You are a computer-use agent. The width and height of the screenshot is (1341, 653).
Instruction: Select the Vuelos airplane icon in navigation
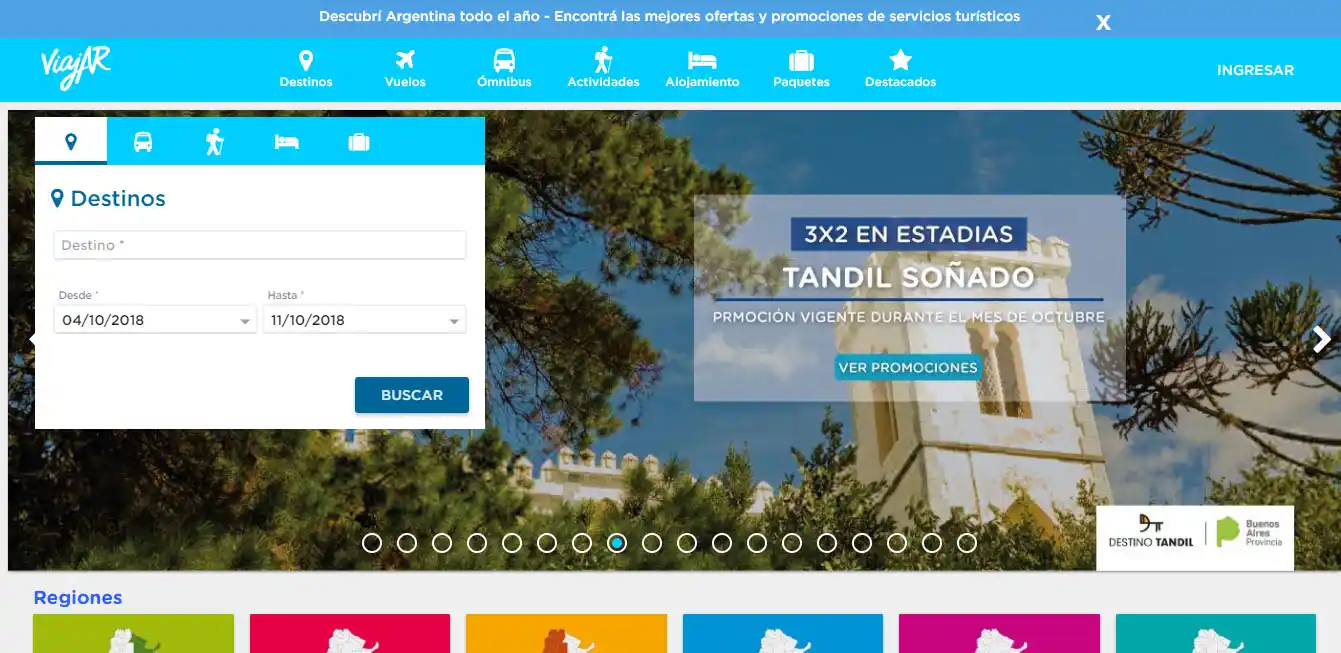pyautogui.click(x=404, y=59)
